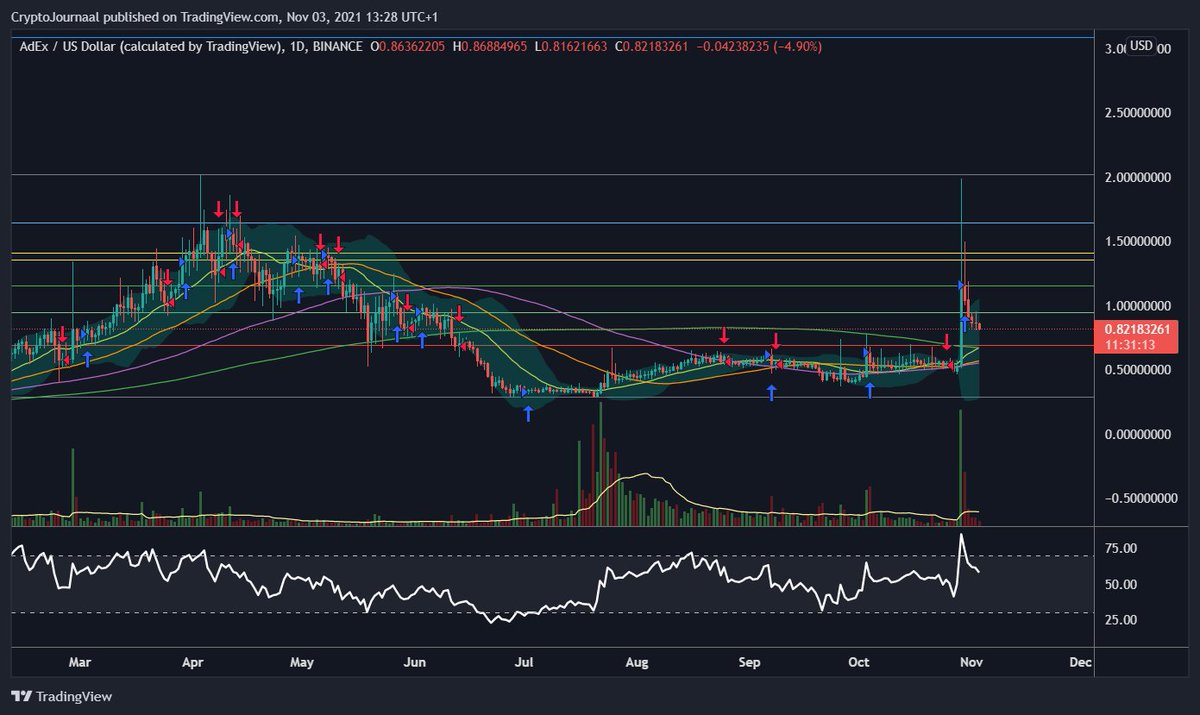Click the close value C0.82183261 in legend
The width and height of the screenshot is (1200, 715).
653,47
